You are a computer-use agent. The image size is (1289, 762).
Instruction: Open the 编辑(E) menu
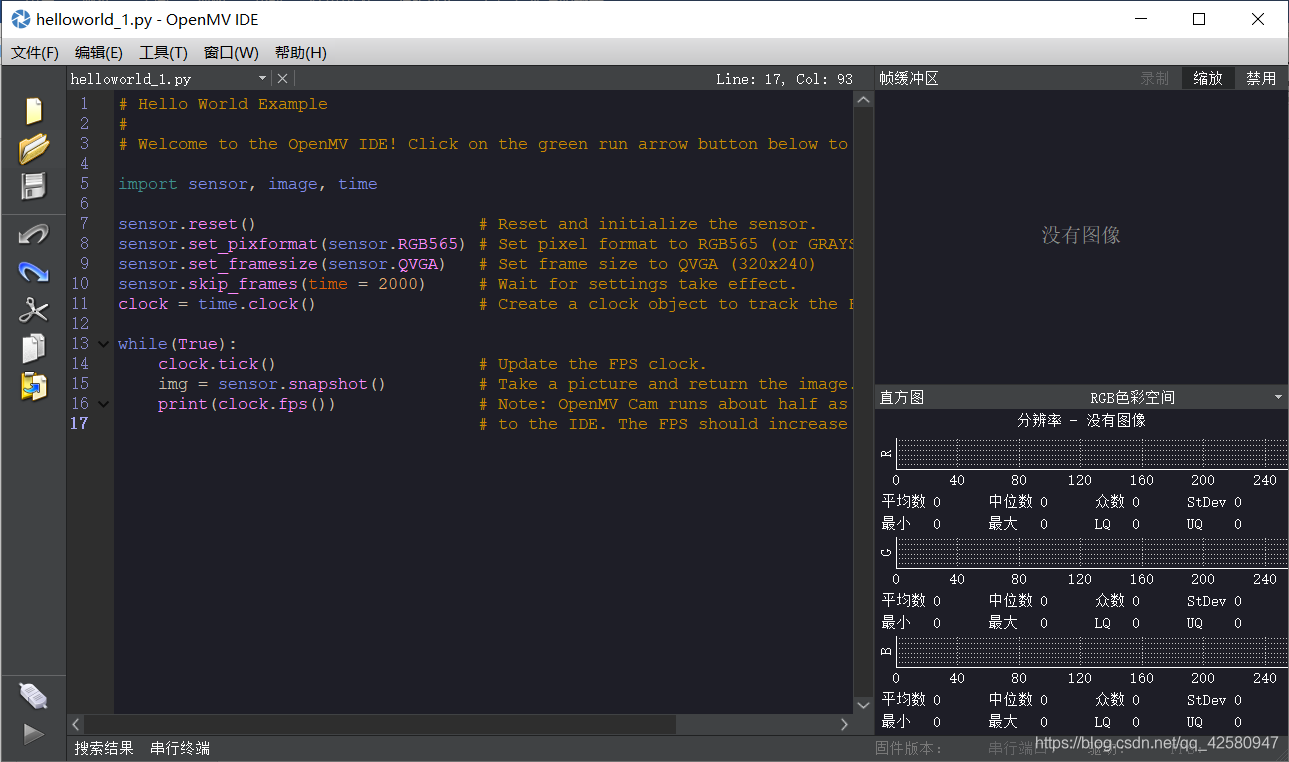tap(99, 53)
